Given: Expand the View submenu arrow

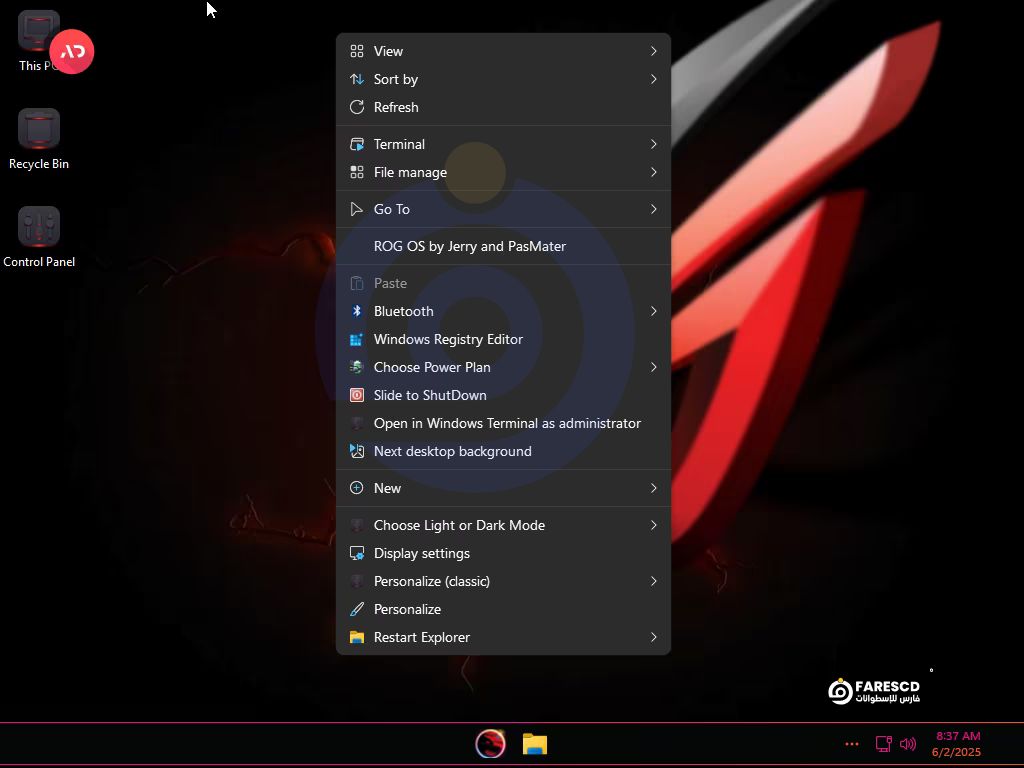Looking at the screenshot, I should click(654, 51).
